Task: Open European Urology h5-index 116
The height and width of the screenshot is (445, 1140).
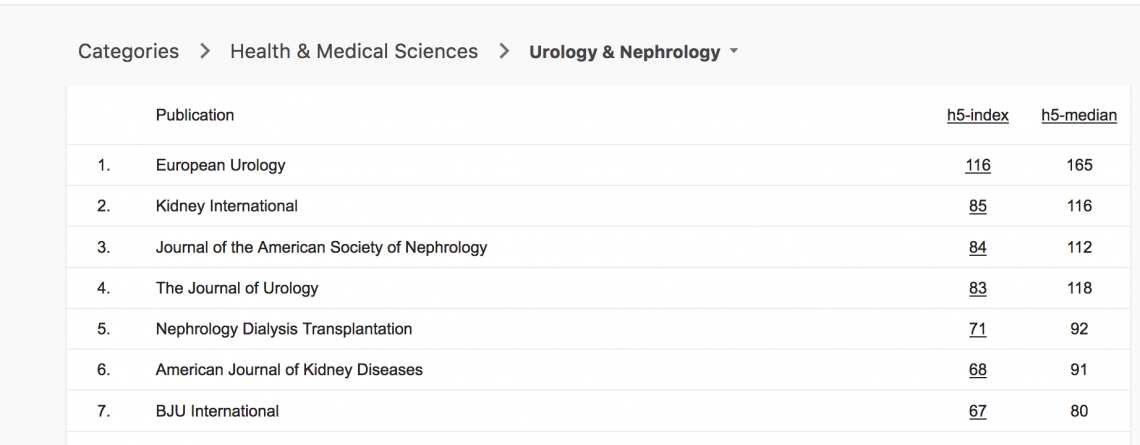Action: pyautogui.click(x=977, y=165)
